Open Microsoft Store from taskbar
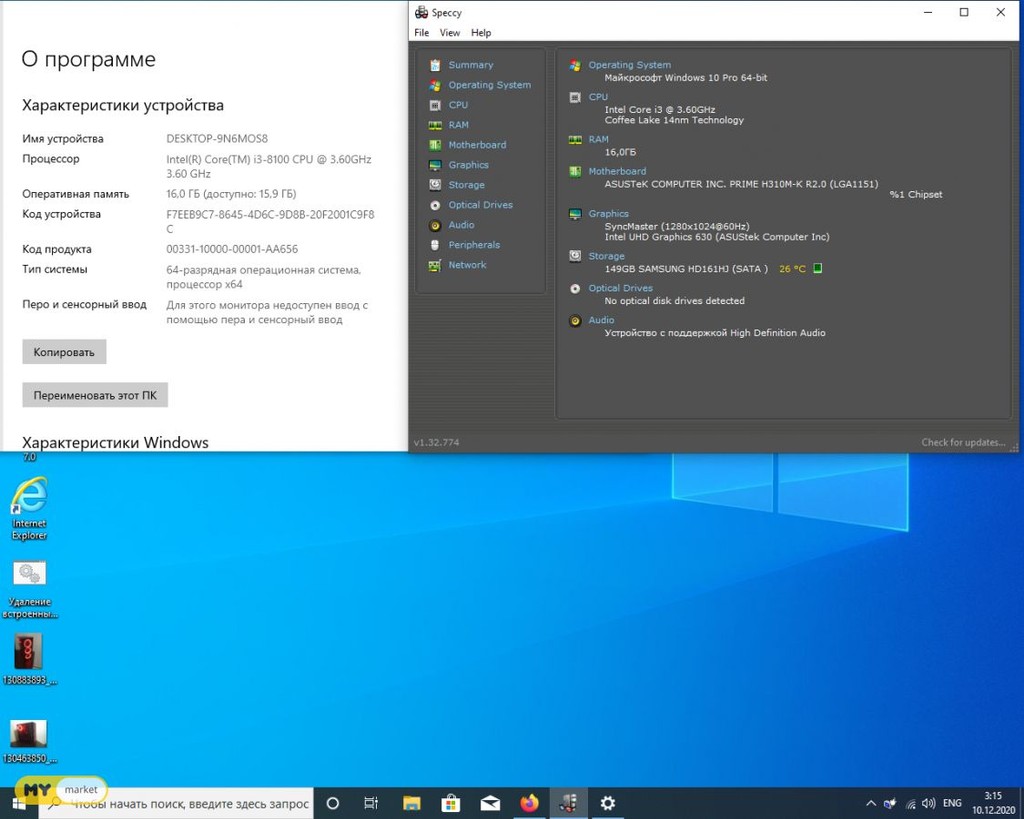The width and height of the screenshot is (1024, 819). 451,803
